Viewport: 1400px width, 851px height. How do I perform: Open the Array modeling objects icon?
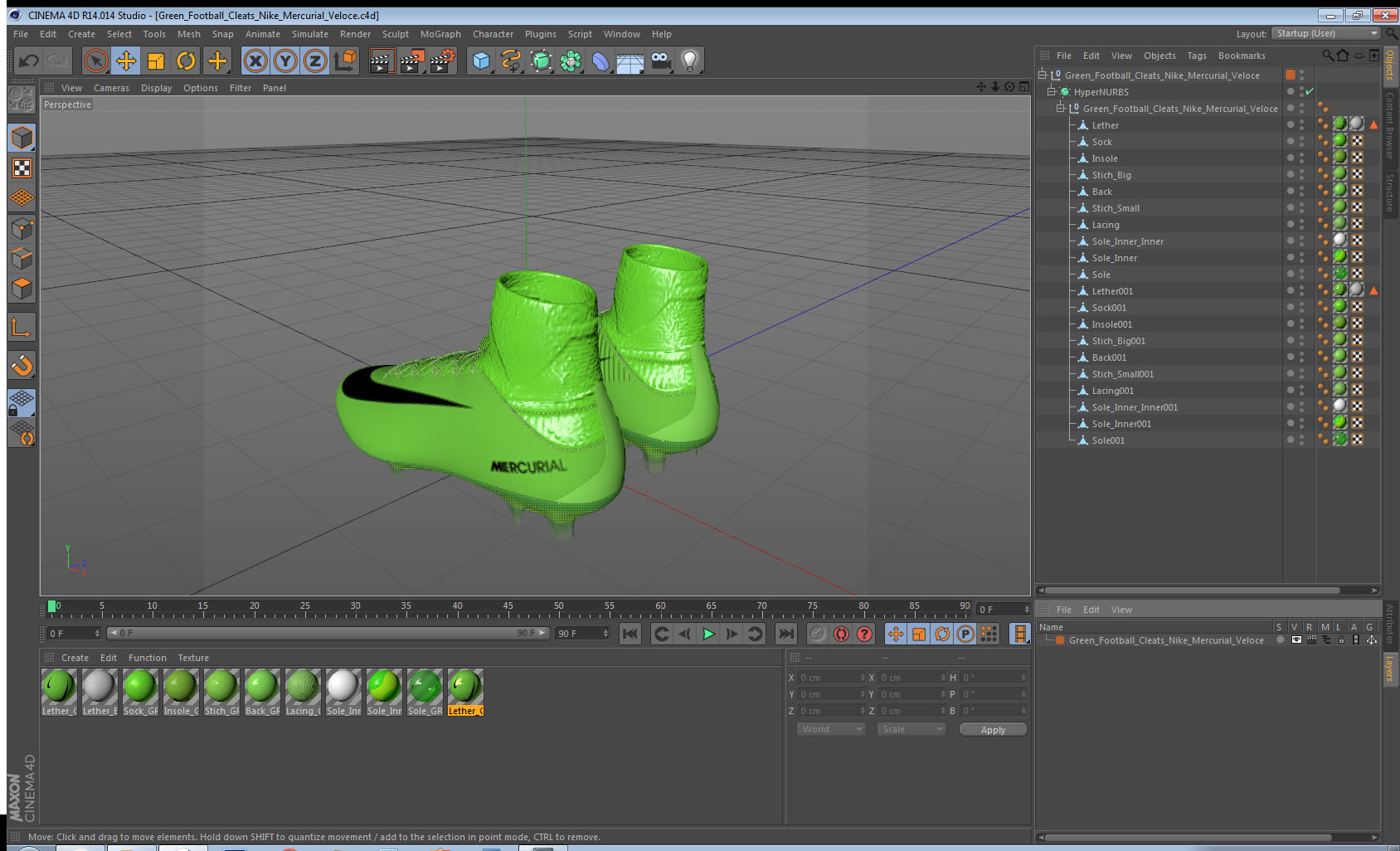tap(571, 61)
